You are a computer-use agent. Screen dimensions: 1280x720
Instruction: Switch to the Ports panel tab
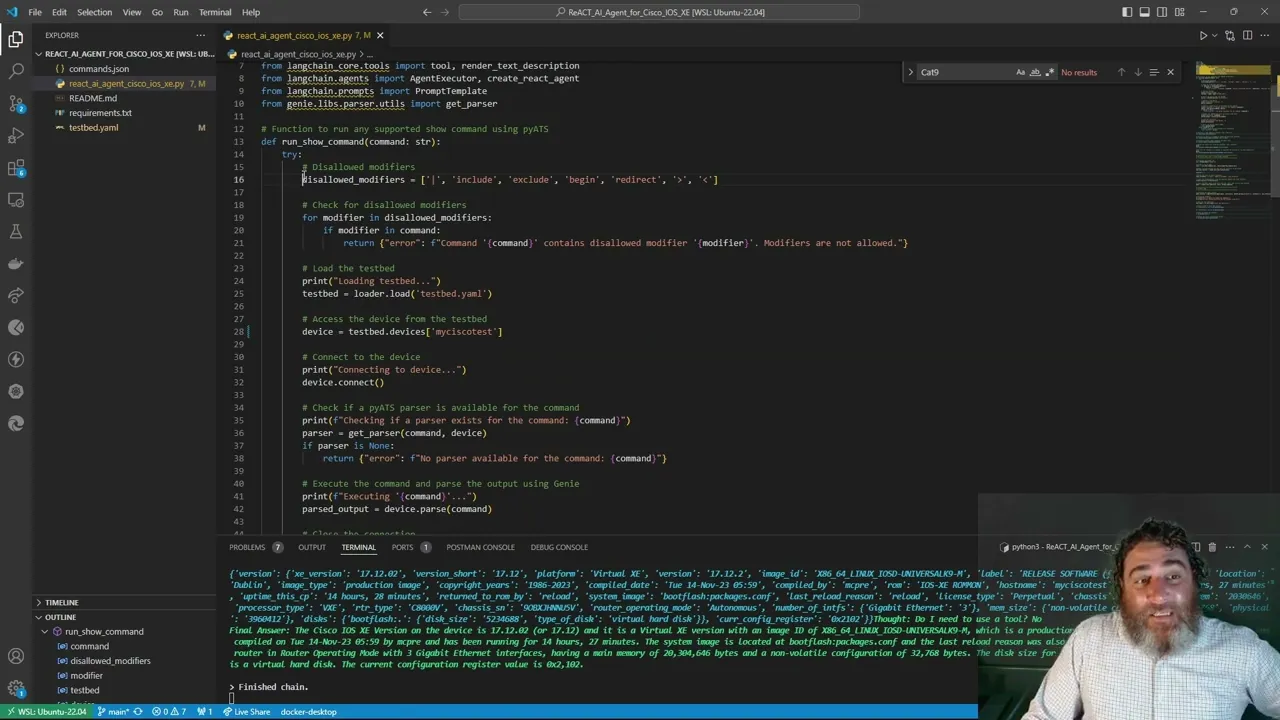(x=402, y=547)
